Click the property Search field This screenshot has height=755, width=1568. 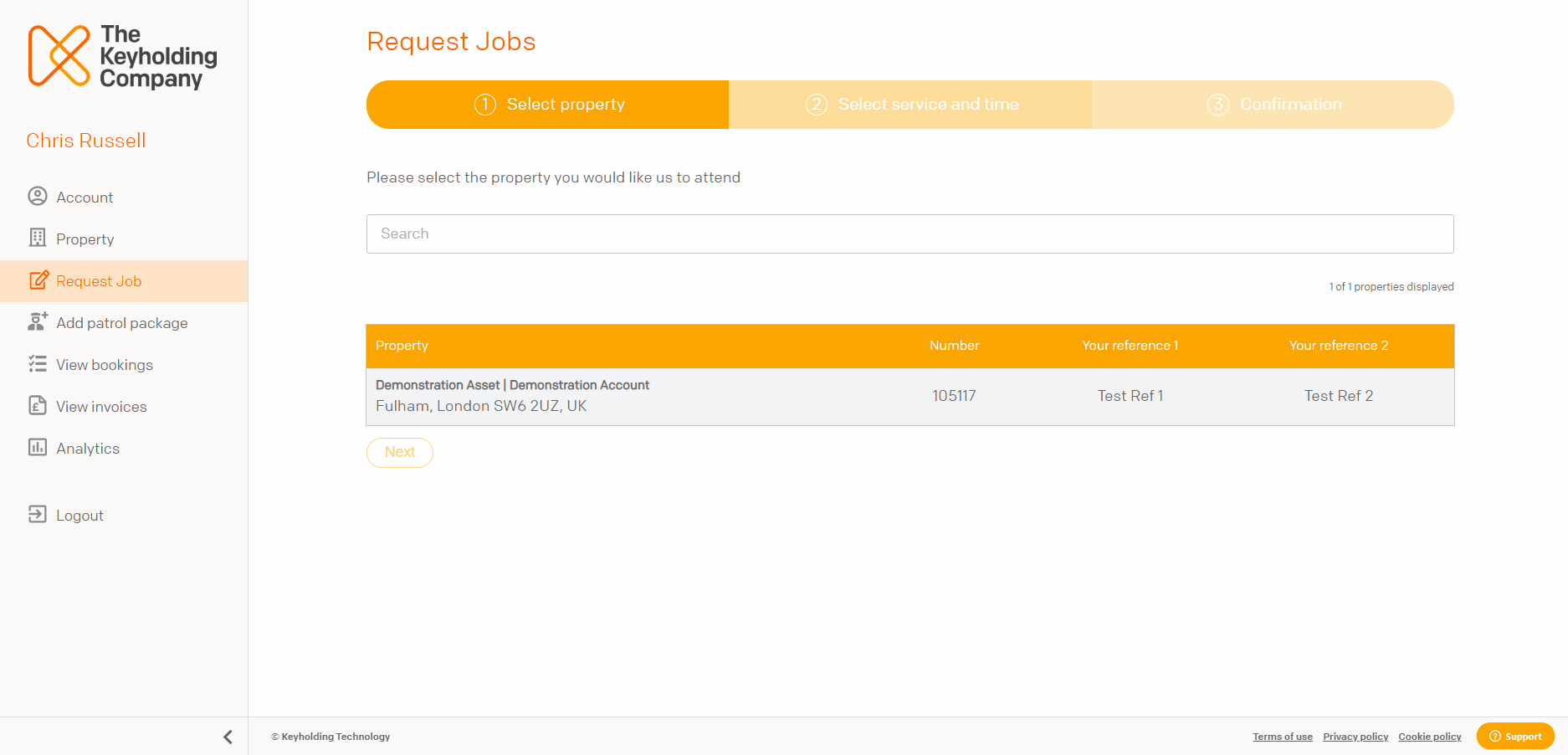910,234
